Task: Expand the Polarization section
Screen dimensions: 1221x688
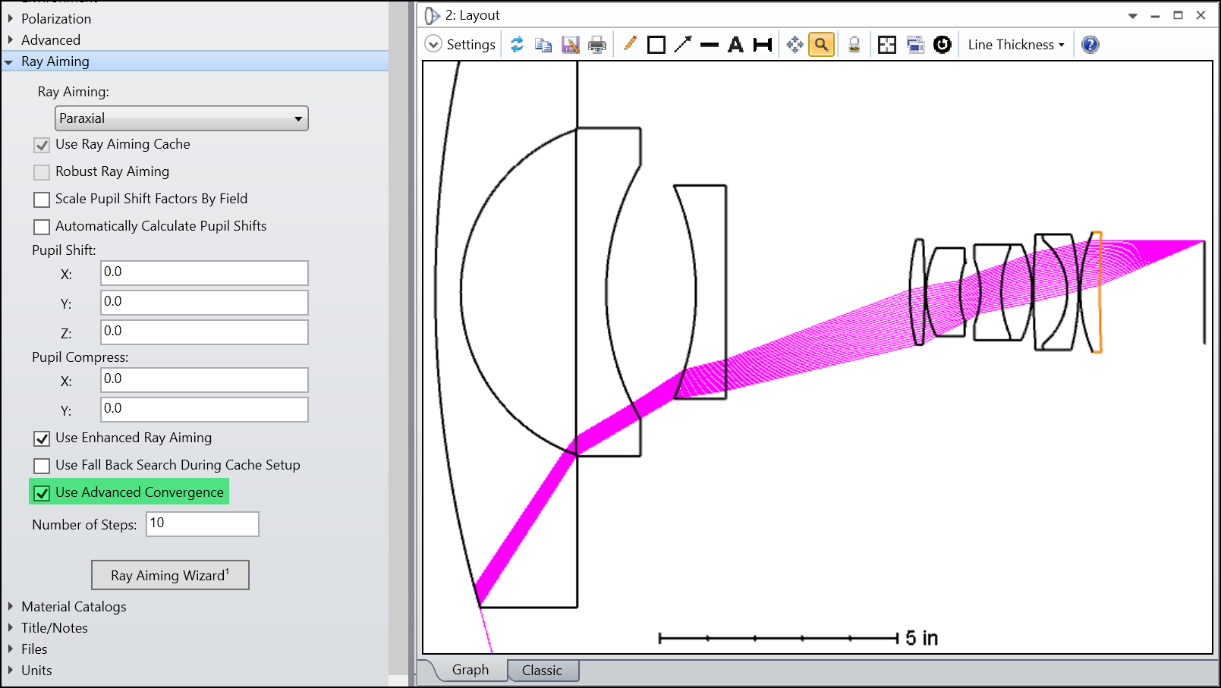Action: point(10,18)
